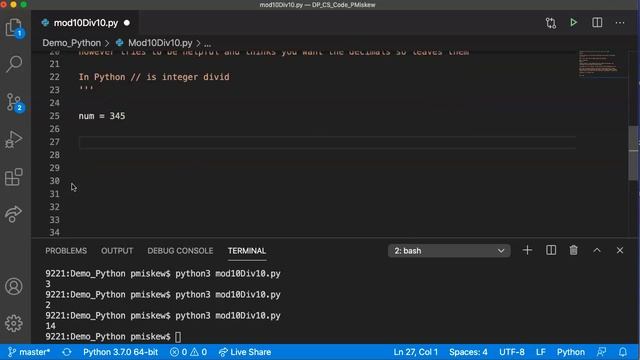
Task: Click the active terminal prompt cursor
Action: pos(178,337)
